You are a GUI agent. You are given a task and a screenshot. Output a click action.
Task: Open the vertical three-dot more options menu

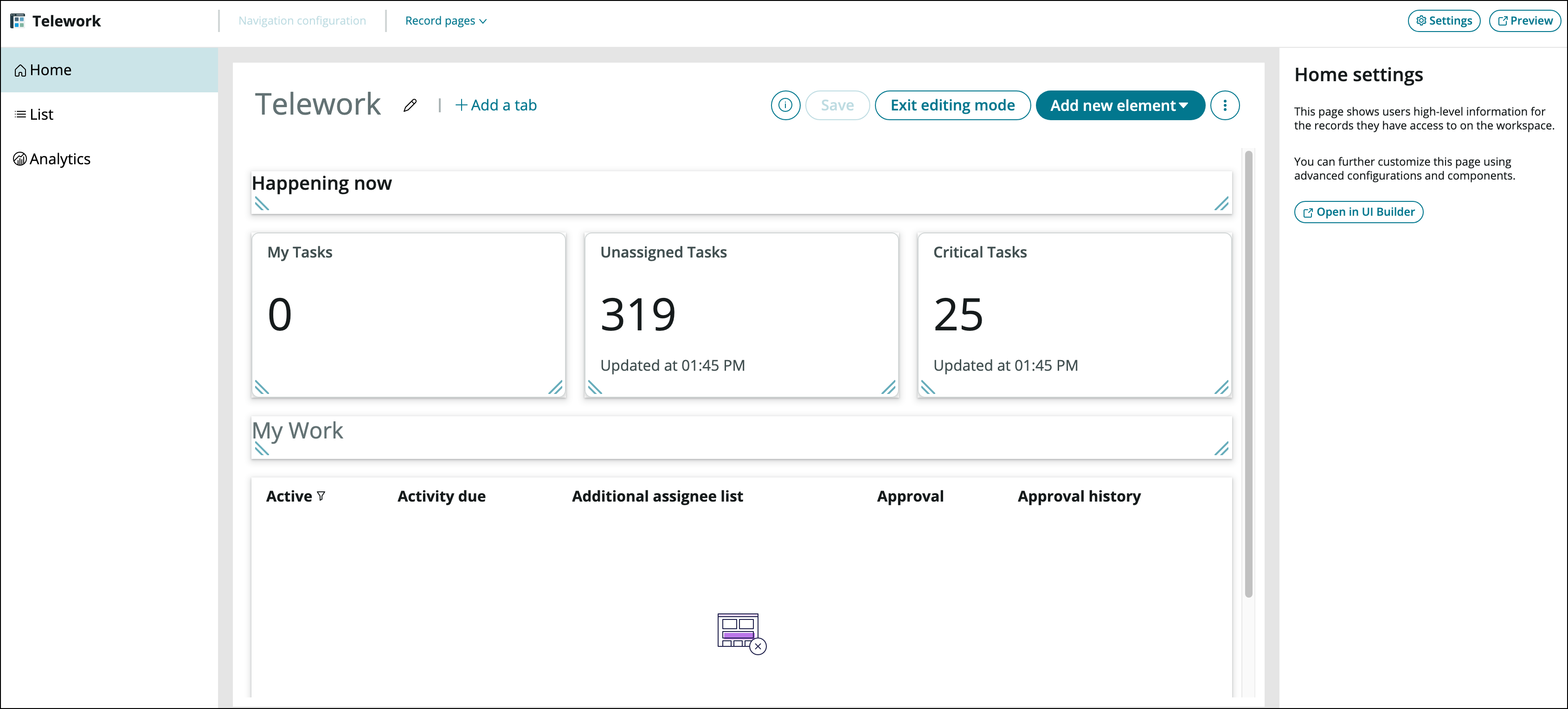click(1224, 105)
